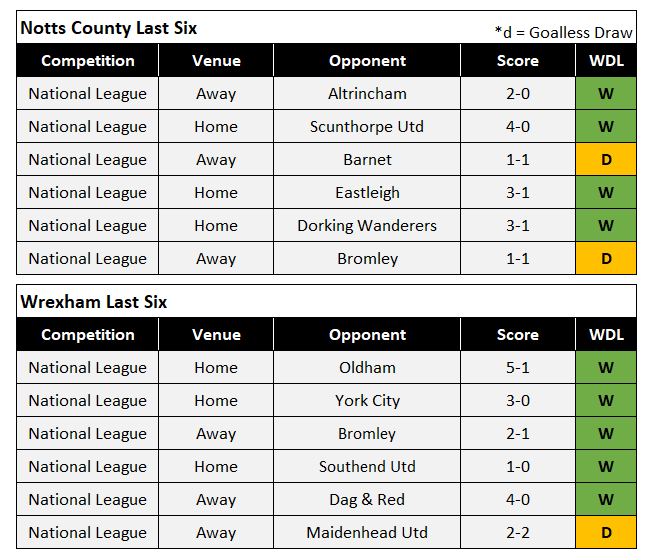Select the Dag & Red cell
This screenshot has height=559, width=653.
367,500
